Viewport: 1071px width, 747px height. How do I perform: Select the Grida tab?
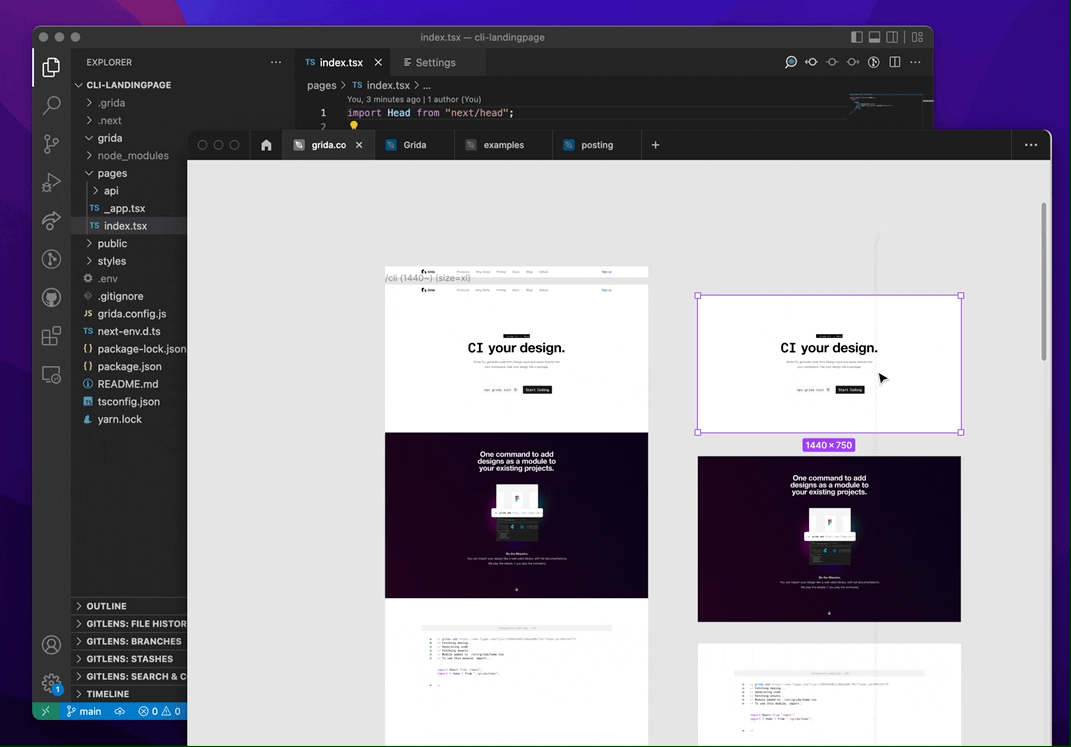415,145
